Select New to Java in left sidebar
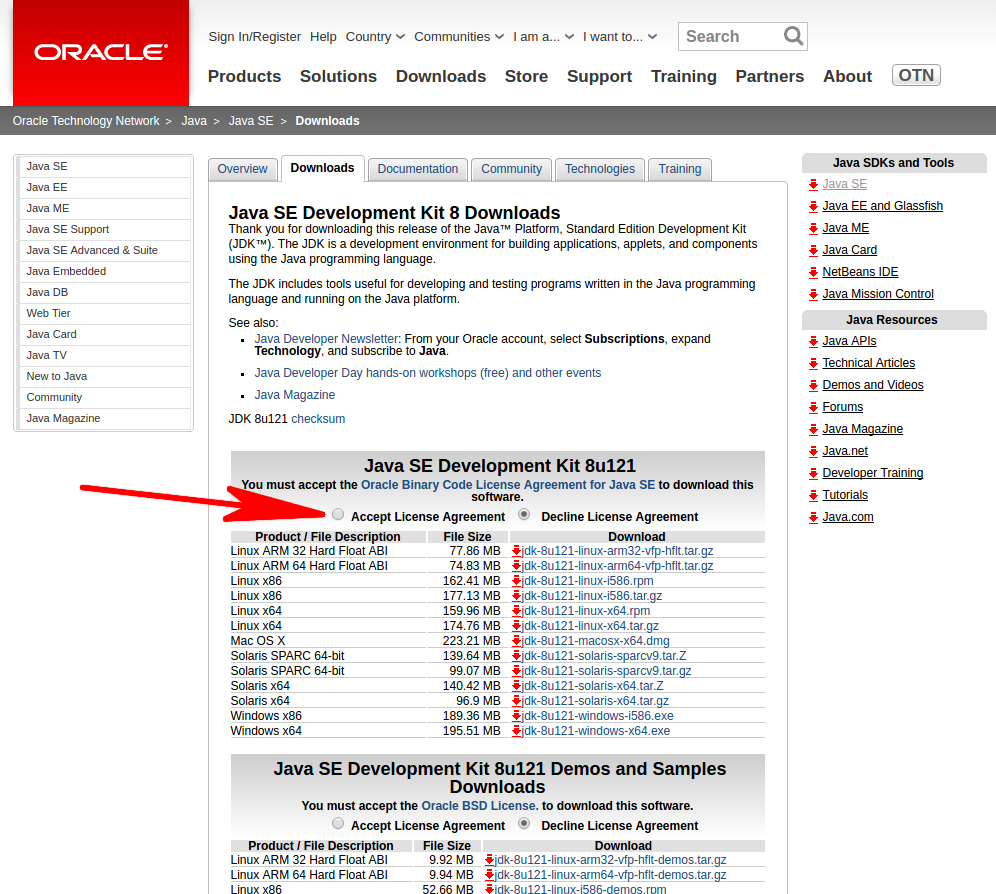996x894 pixels. coord(105,376)
